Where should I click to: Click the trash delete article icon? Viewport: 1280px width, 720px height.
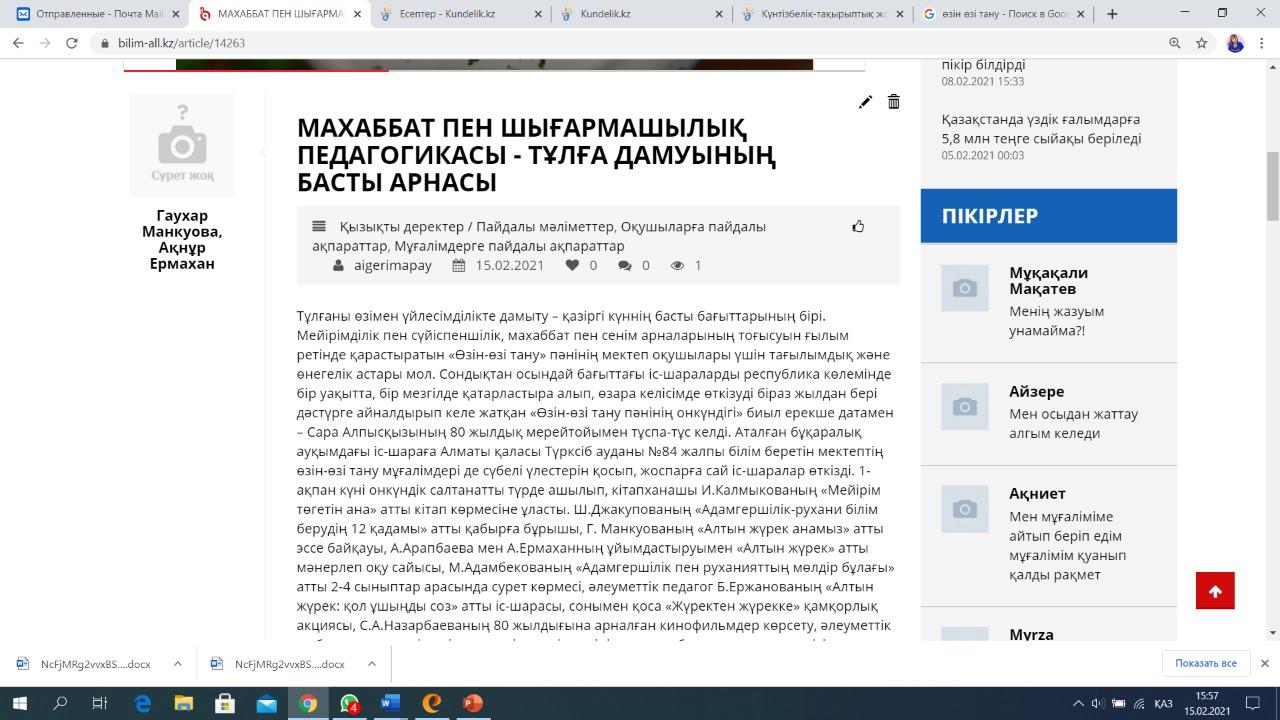coord(894,102)
